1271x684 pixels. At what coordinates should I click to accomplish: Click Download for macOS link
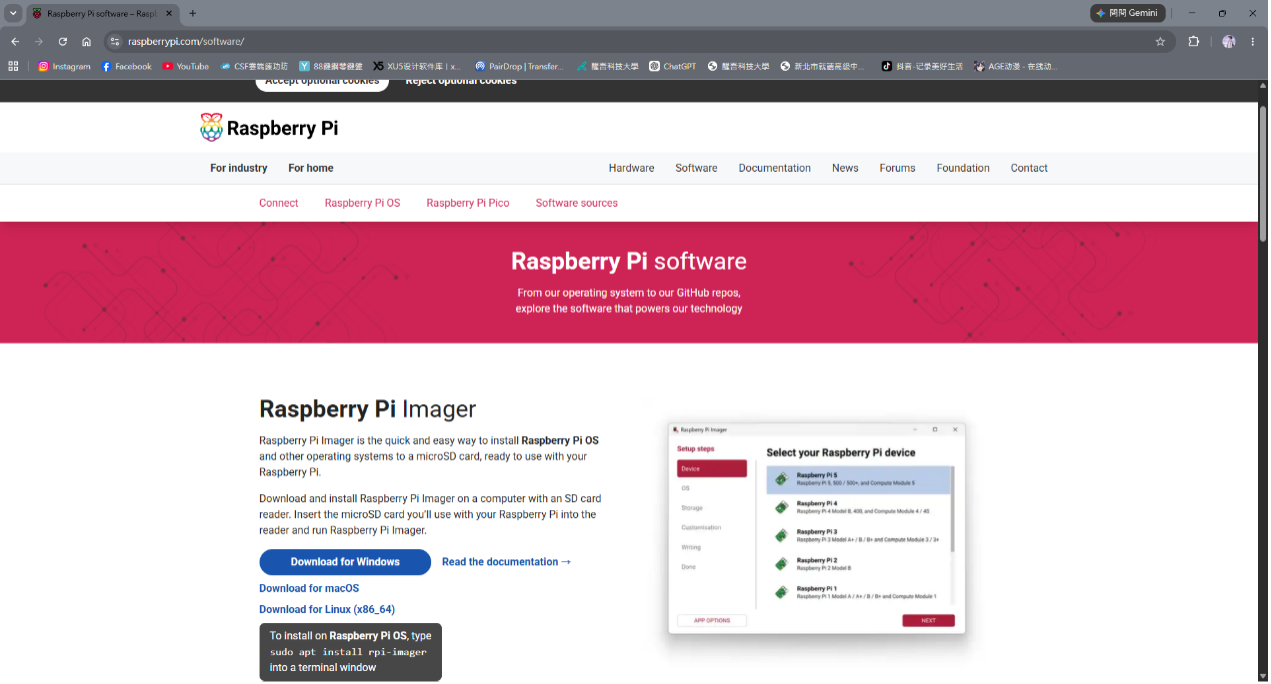[309, 588]
